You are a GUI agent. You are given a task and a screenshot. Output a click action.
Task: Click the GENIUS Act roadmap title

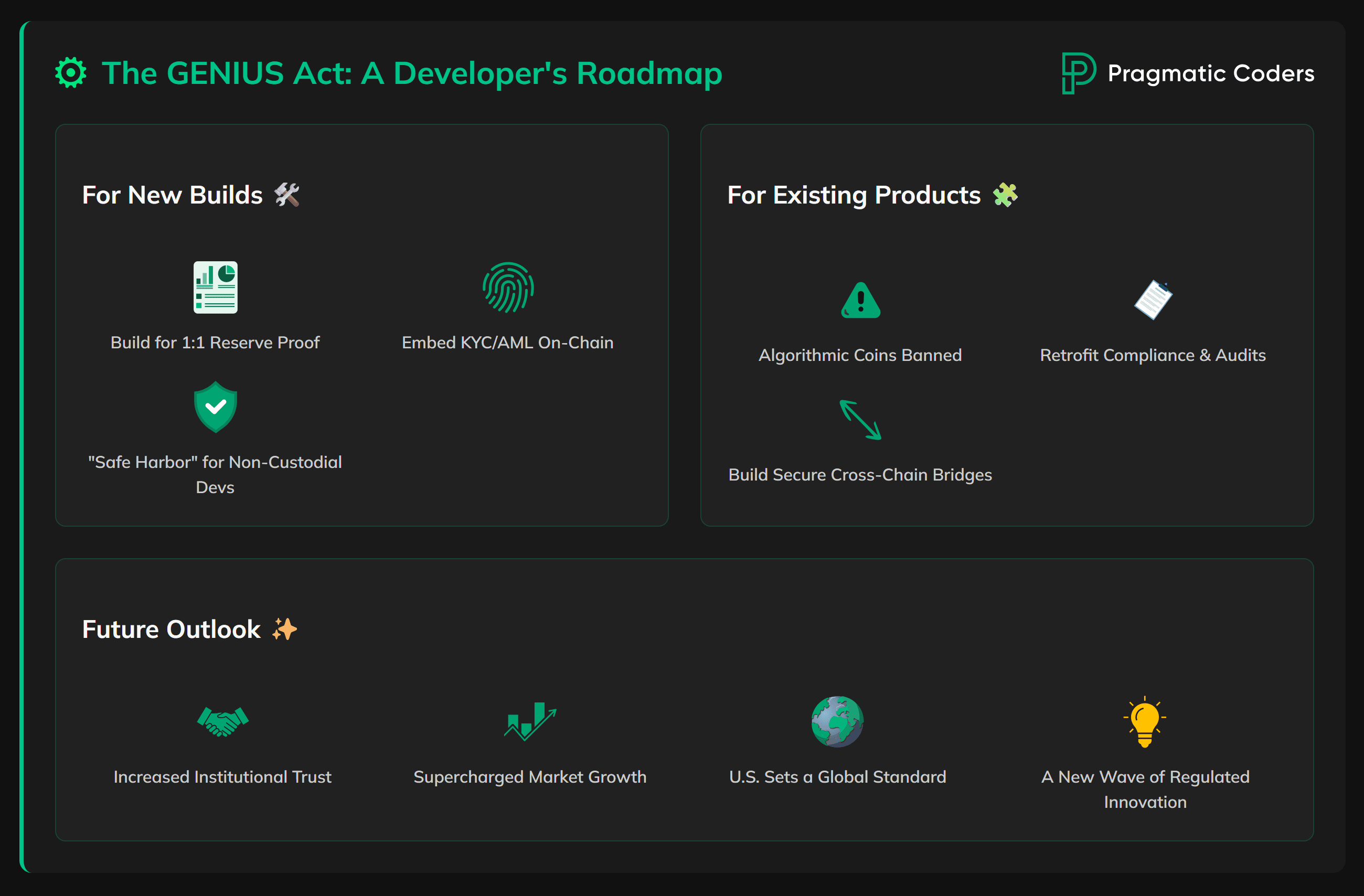[x=411, y=73]
